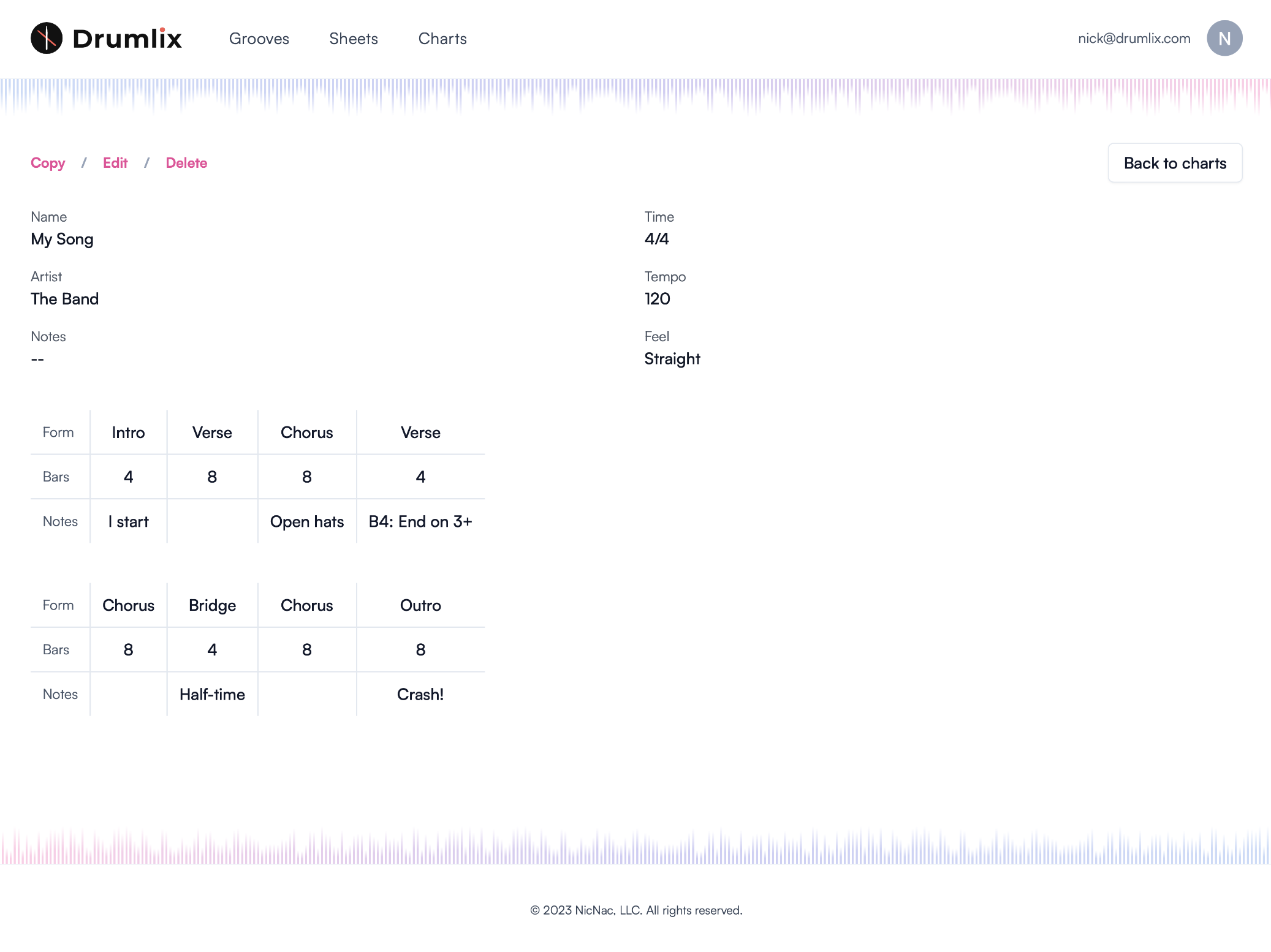1271x952 pixels.
Task: Edit the My Song chart
Action: 115,163
